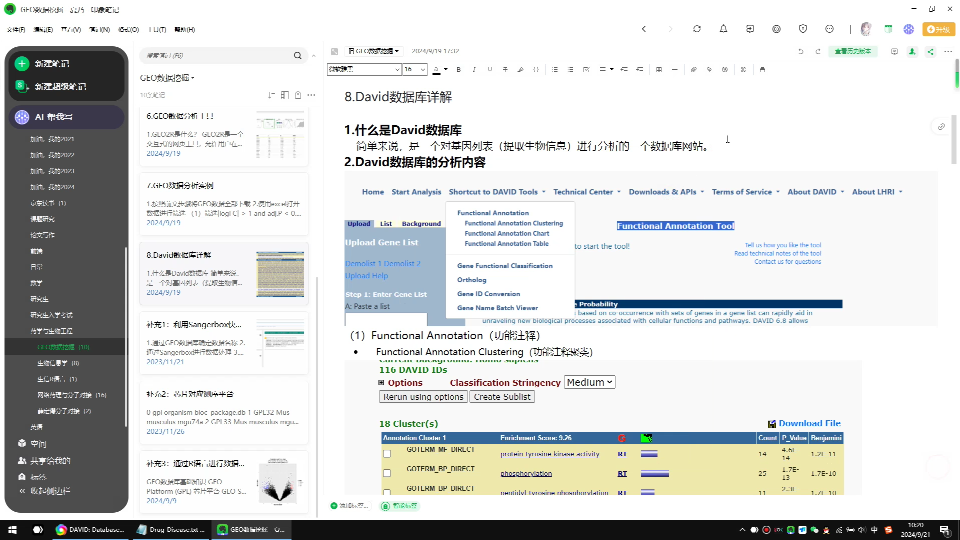Open the user avatar profile
The width and height of the screenshot is (960, 540).
click(866, 29)
